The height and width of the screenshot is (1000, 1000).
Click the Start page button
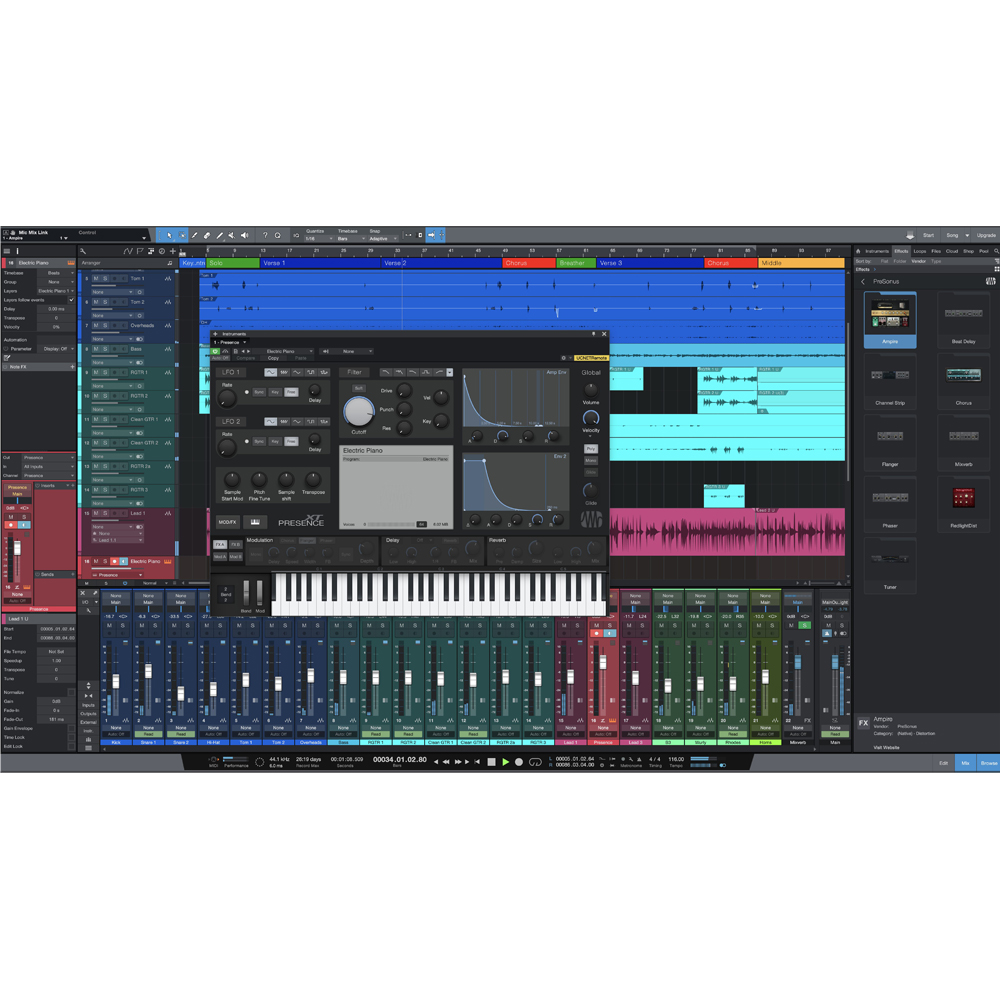[929, 235]
